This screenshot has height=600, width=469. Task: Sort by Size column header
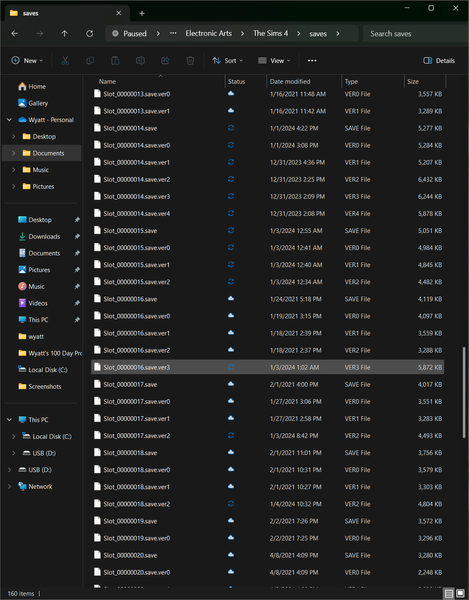(413, 82)
